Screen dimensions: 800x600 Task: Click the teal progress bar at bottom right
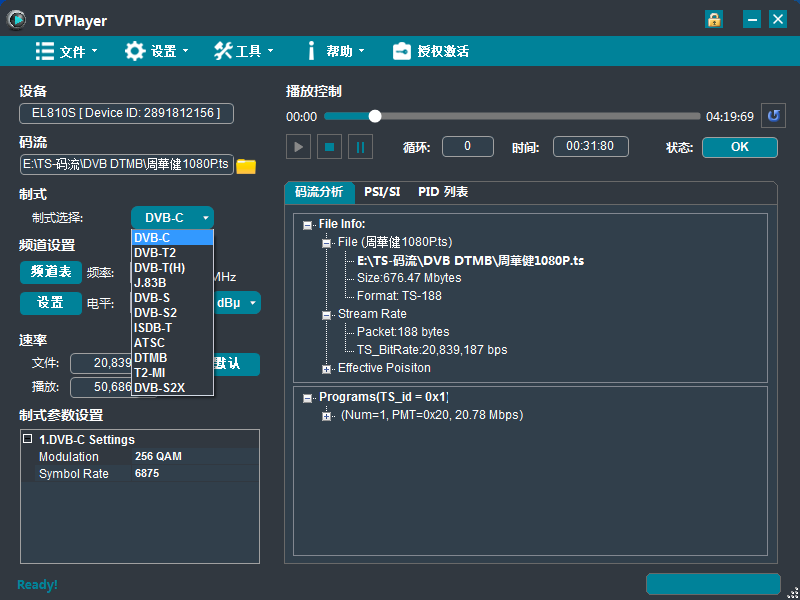[x=713, y=584]
